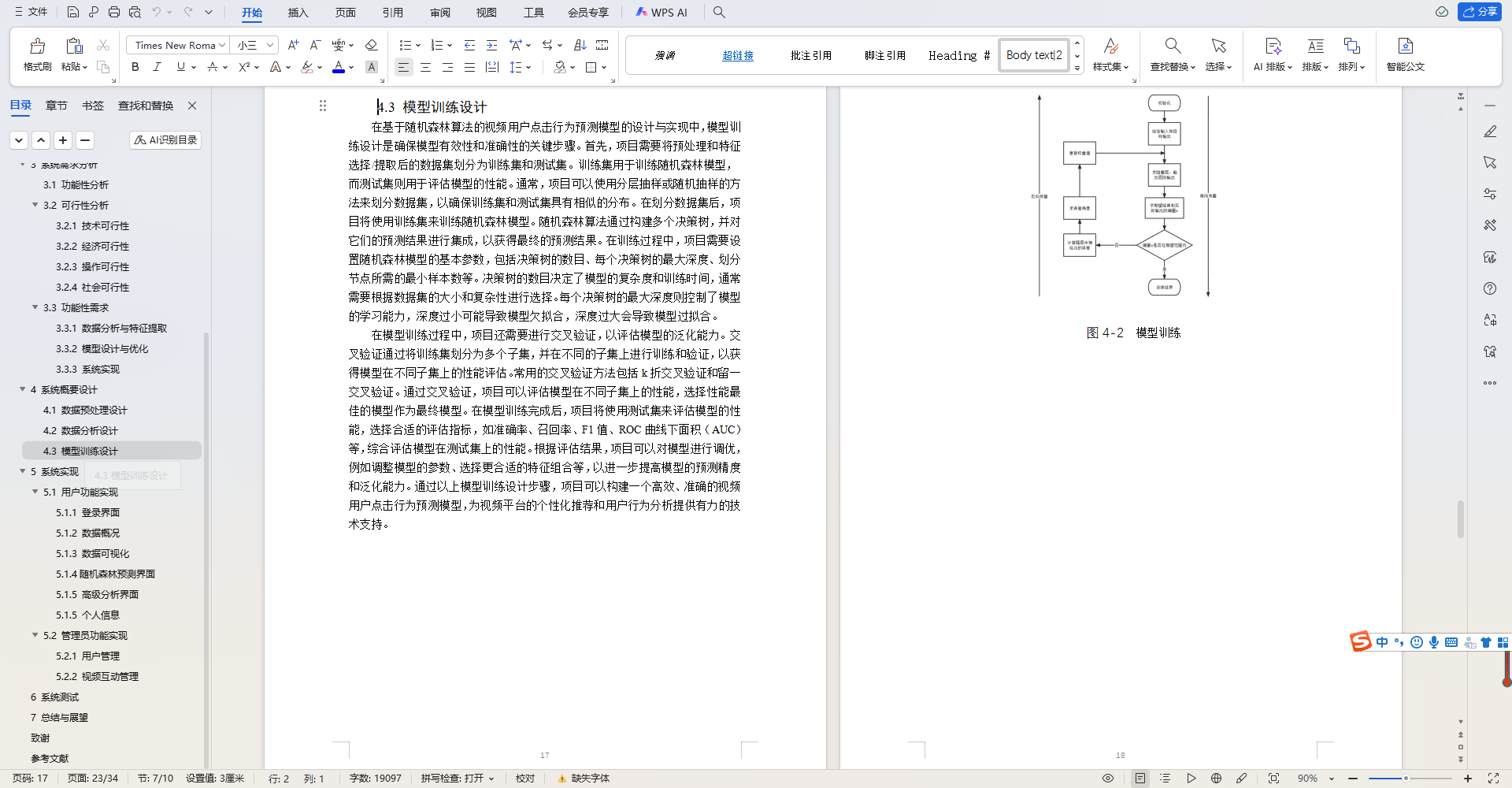Viewport: 1512px width, 788px height.
Task: Switch to the 页面 ribbon tab
Action: 345,13
